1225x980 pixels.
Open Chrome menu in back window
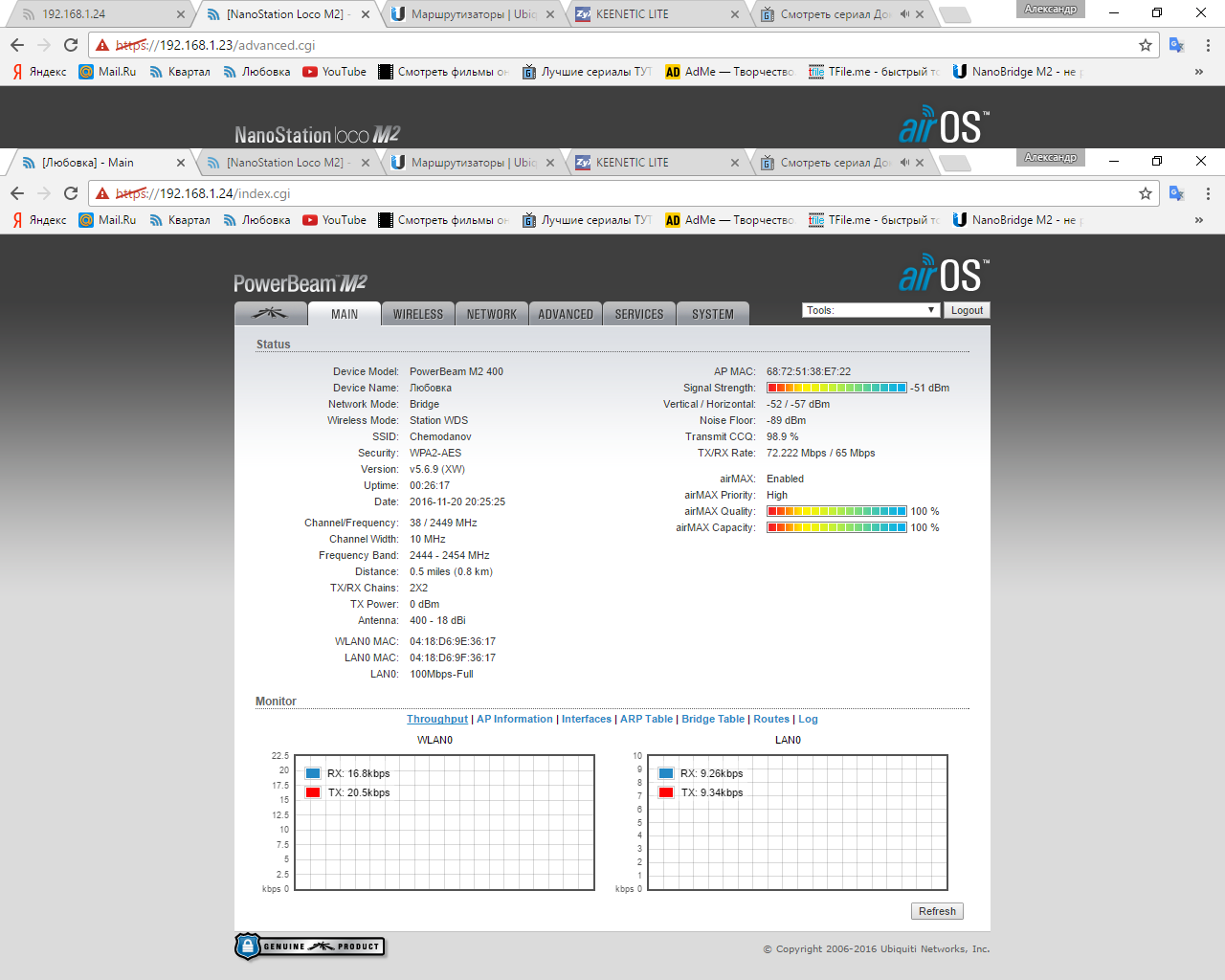(1208, 45)
